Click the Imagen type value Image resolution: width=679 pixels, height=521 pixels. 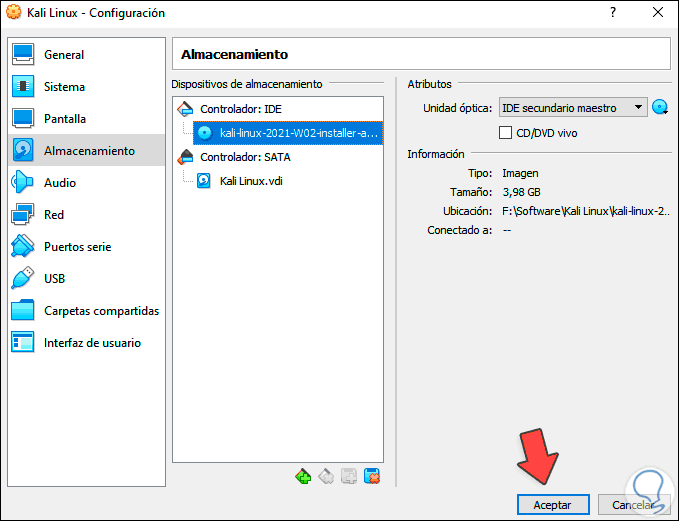click(520, 173)
